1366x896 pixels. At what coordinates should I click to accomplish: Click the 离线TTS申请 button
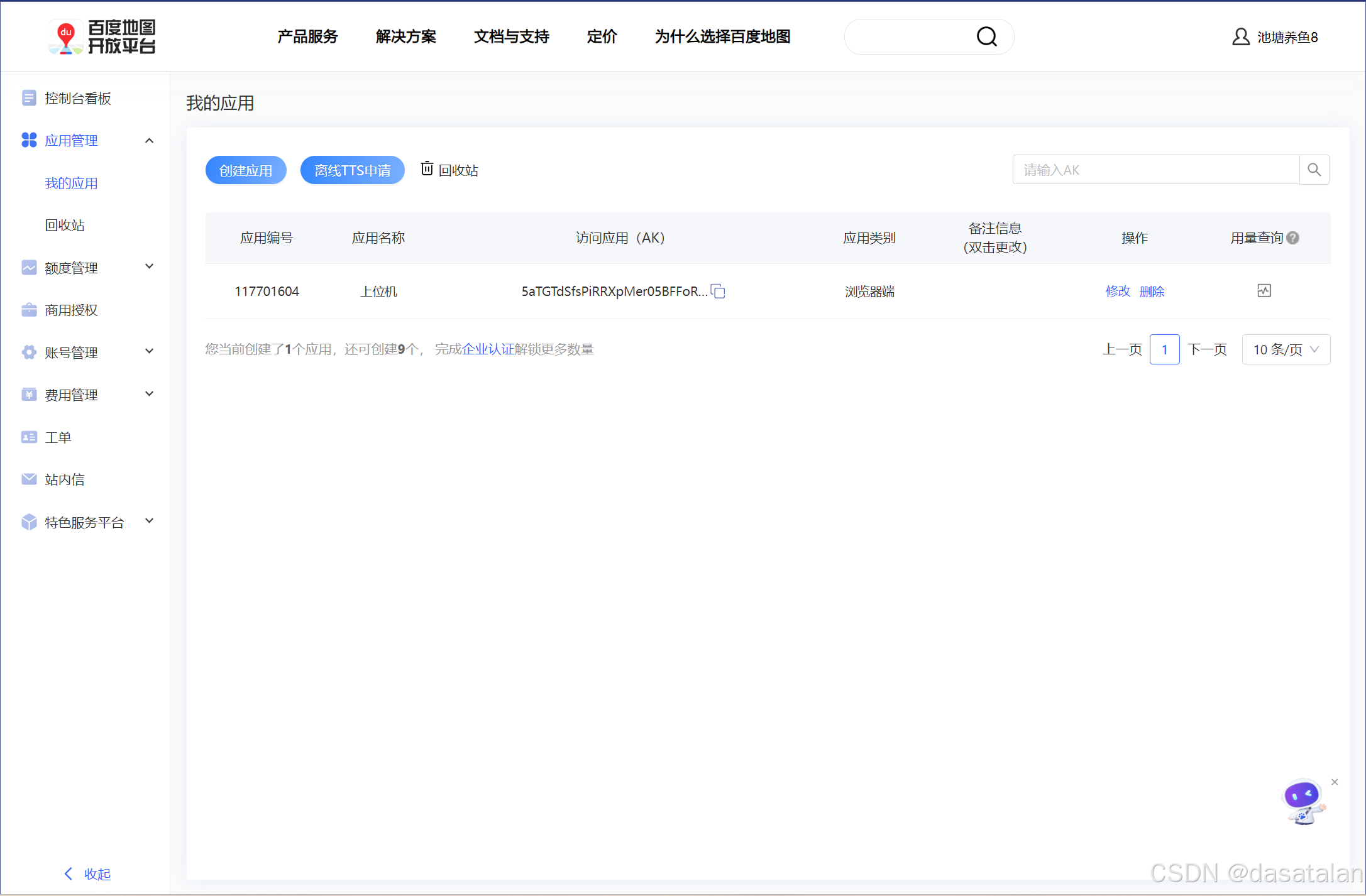click(x=352, y=170)
